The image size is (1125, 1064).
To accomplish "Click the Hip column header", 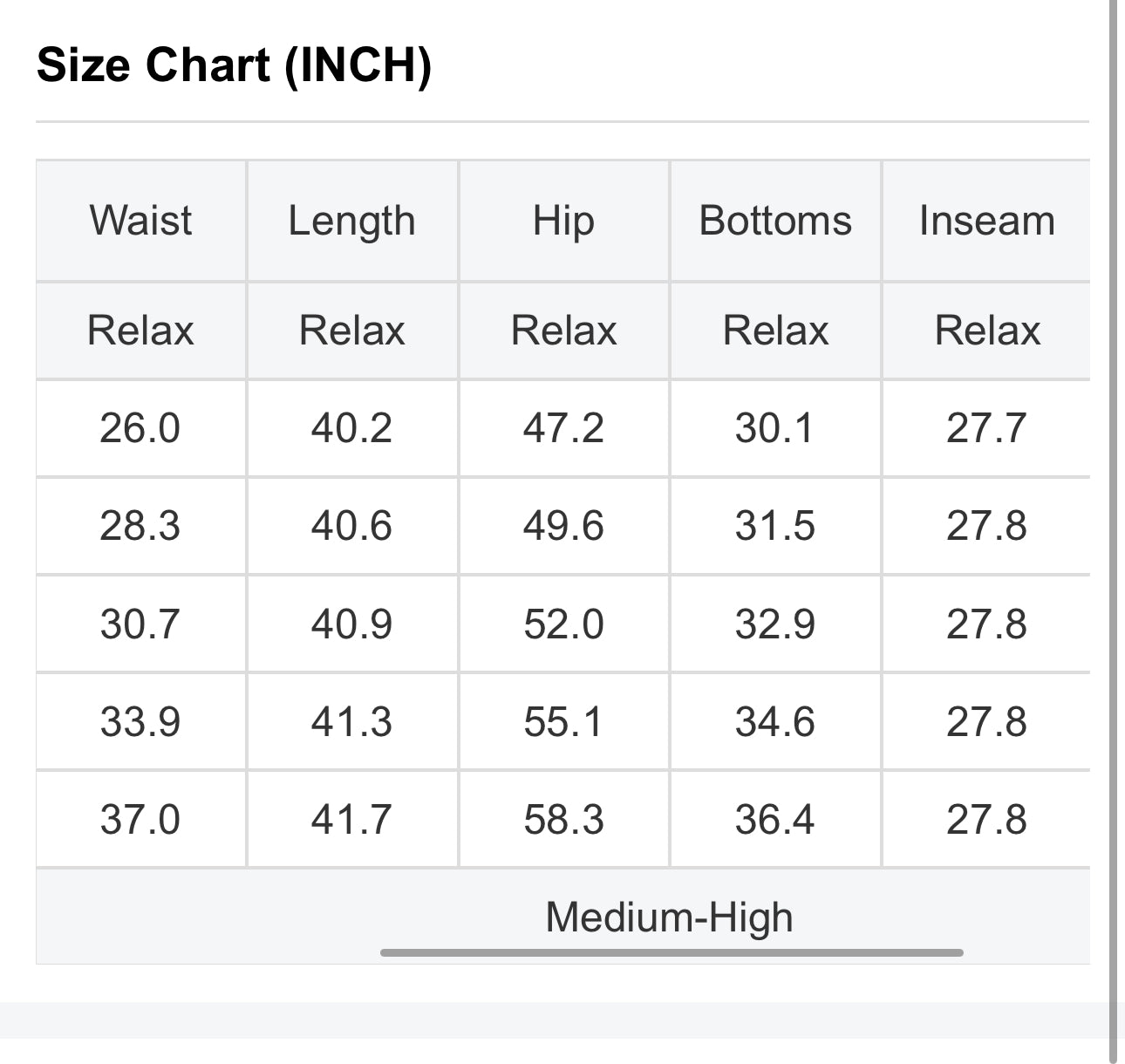I will tap(563, 221).
